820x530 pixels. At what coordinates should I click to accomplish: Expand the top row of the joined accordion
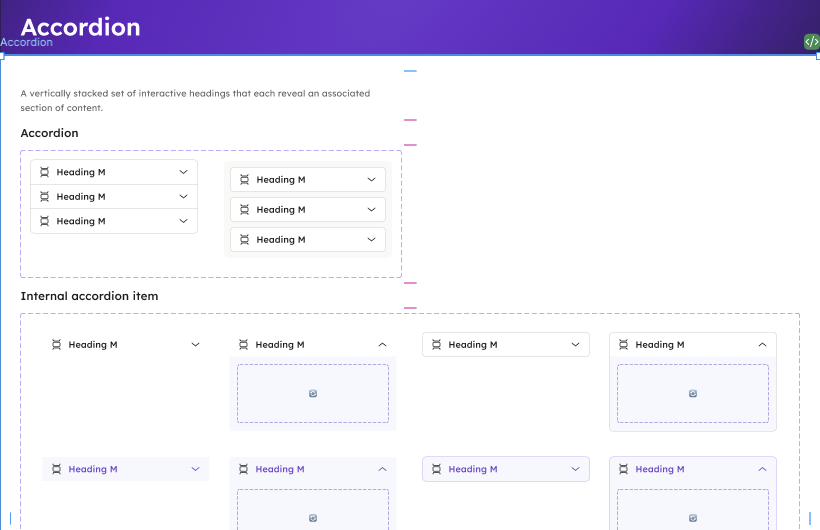[114, 172]
